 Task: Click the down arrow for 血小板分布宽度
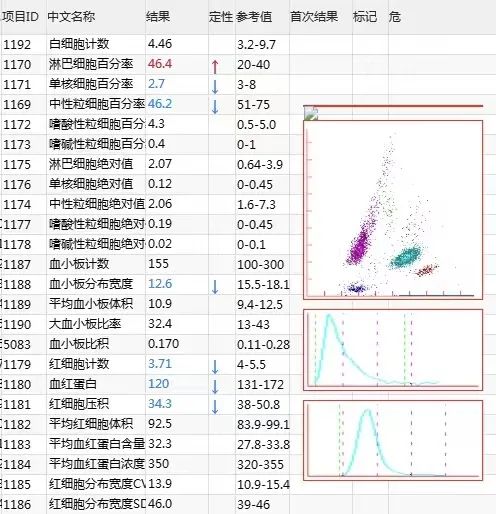[215, 286]
